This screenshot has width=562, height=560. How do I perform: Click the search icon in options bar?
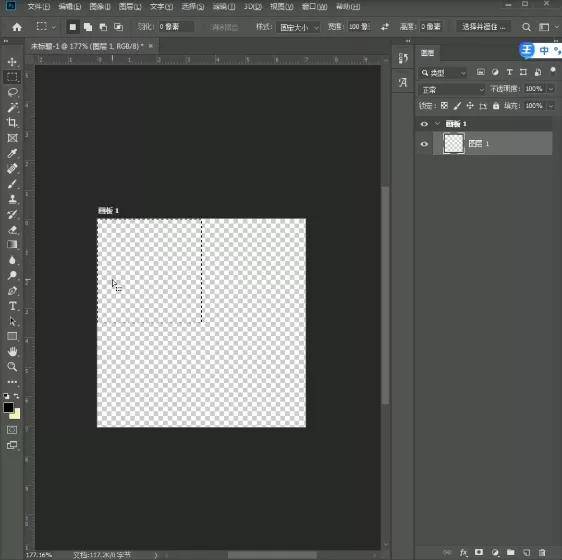(x=526, y=27)
